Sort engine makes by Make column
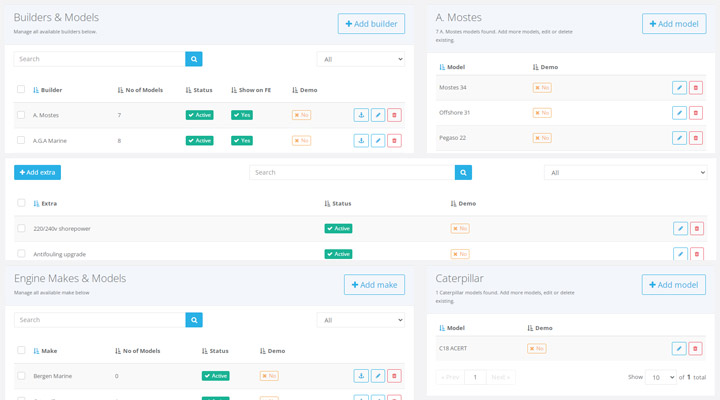 (45, 351)
